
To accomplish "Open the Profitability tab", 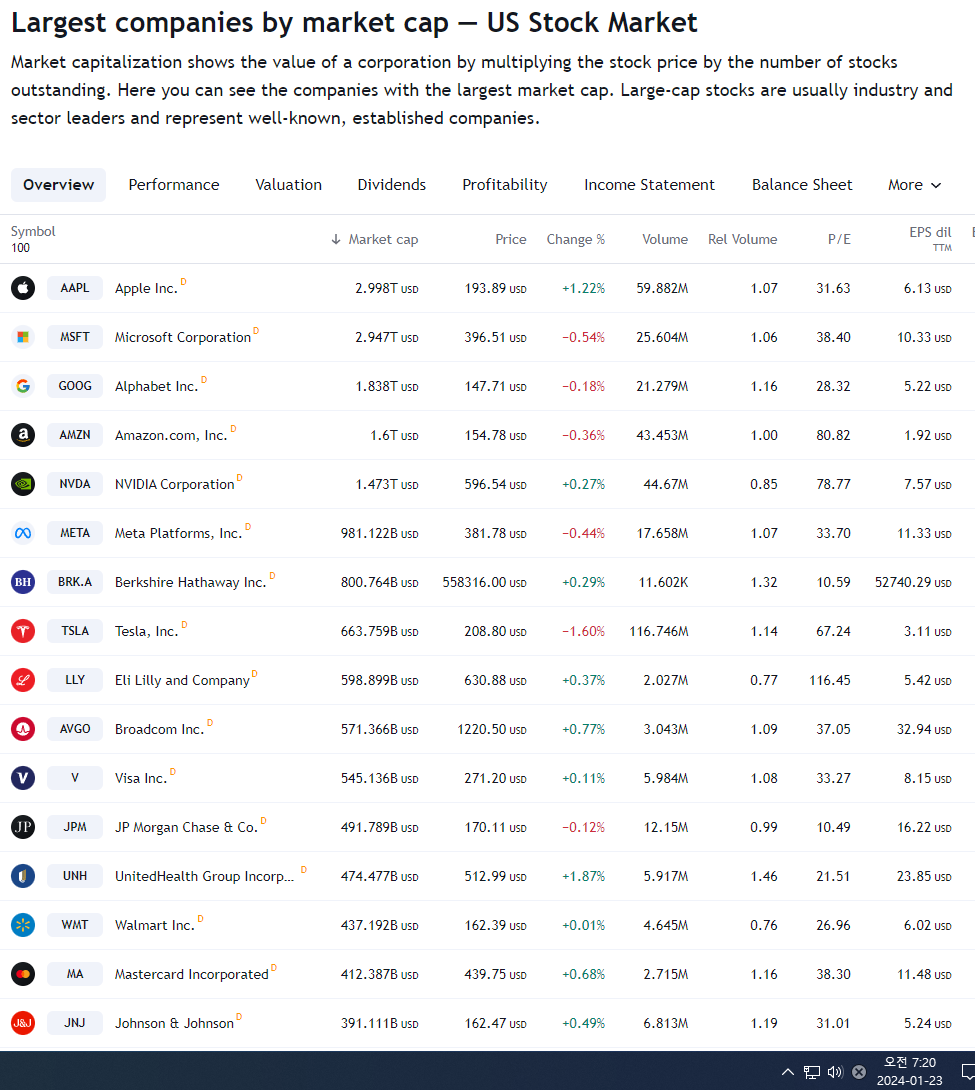I will [x=505, y=185].
